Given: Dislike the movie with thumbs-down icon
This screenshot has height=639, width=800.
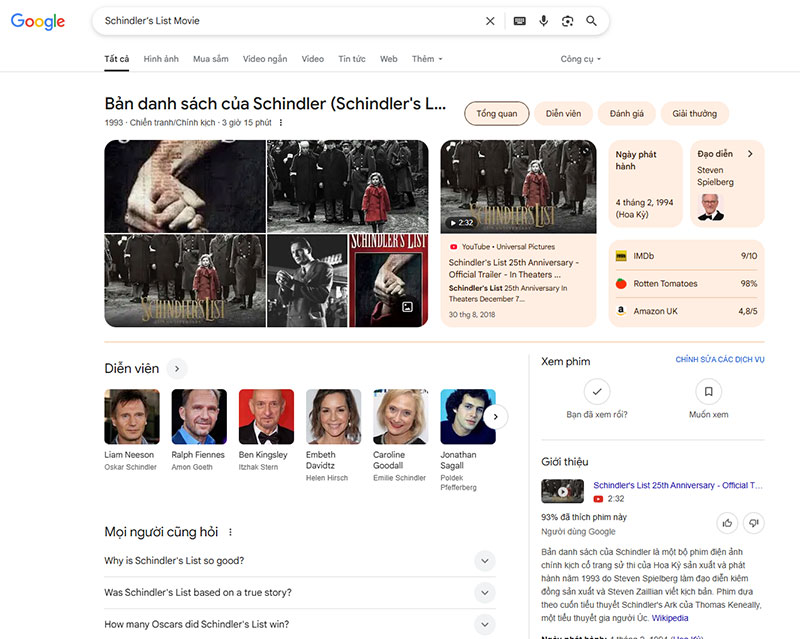Looking at the screenshot, I should coord(754,523).
